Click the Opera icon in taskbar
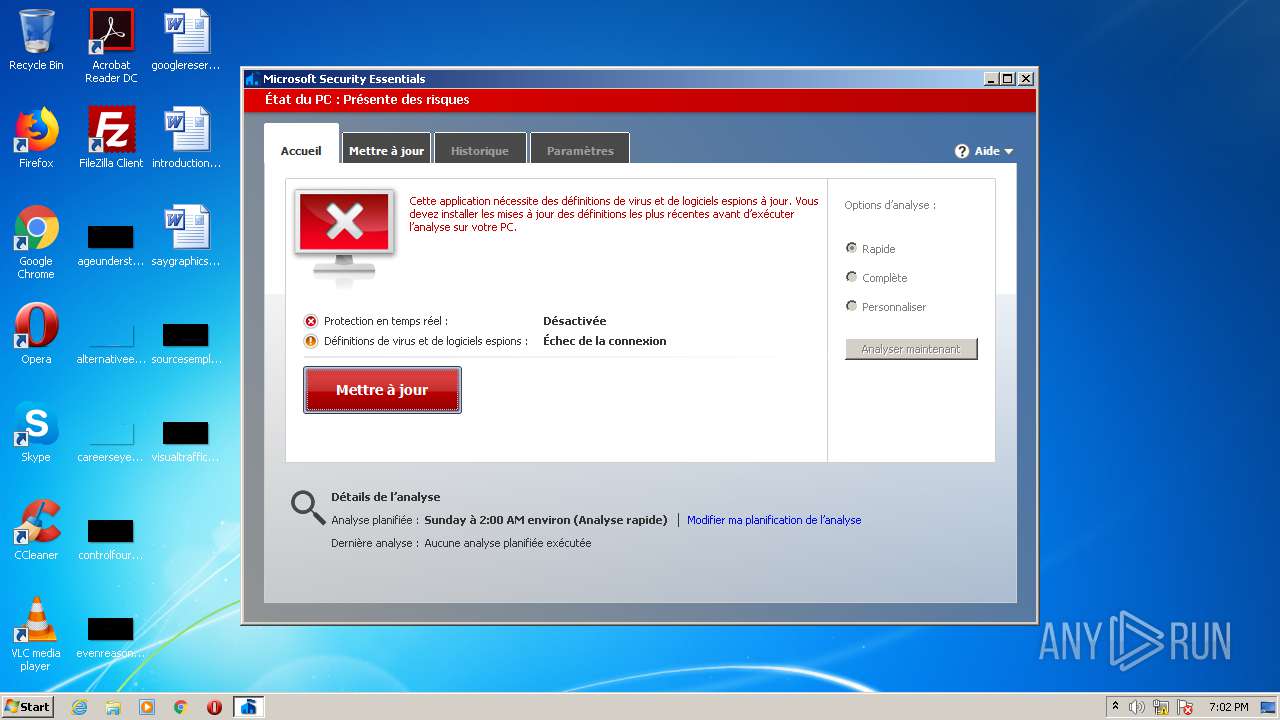 click(x=214, y=707)
